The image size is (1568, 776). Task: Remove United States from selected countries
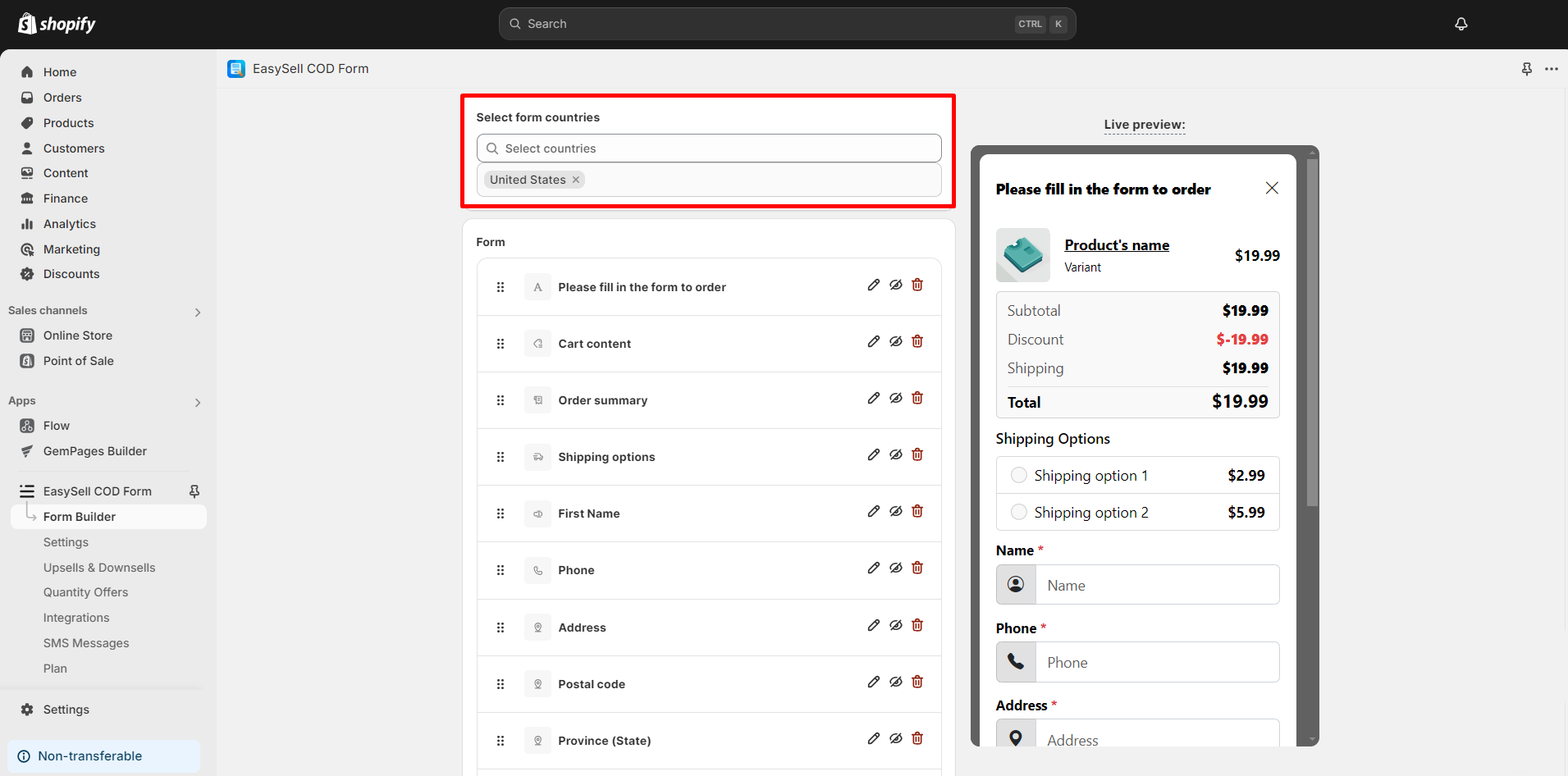tap(576, 179)
